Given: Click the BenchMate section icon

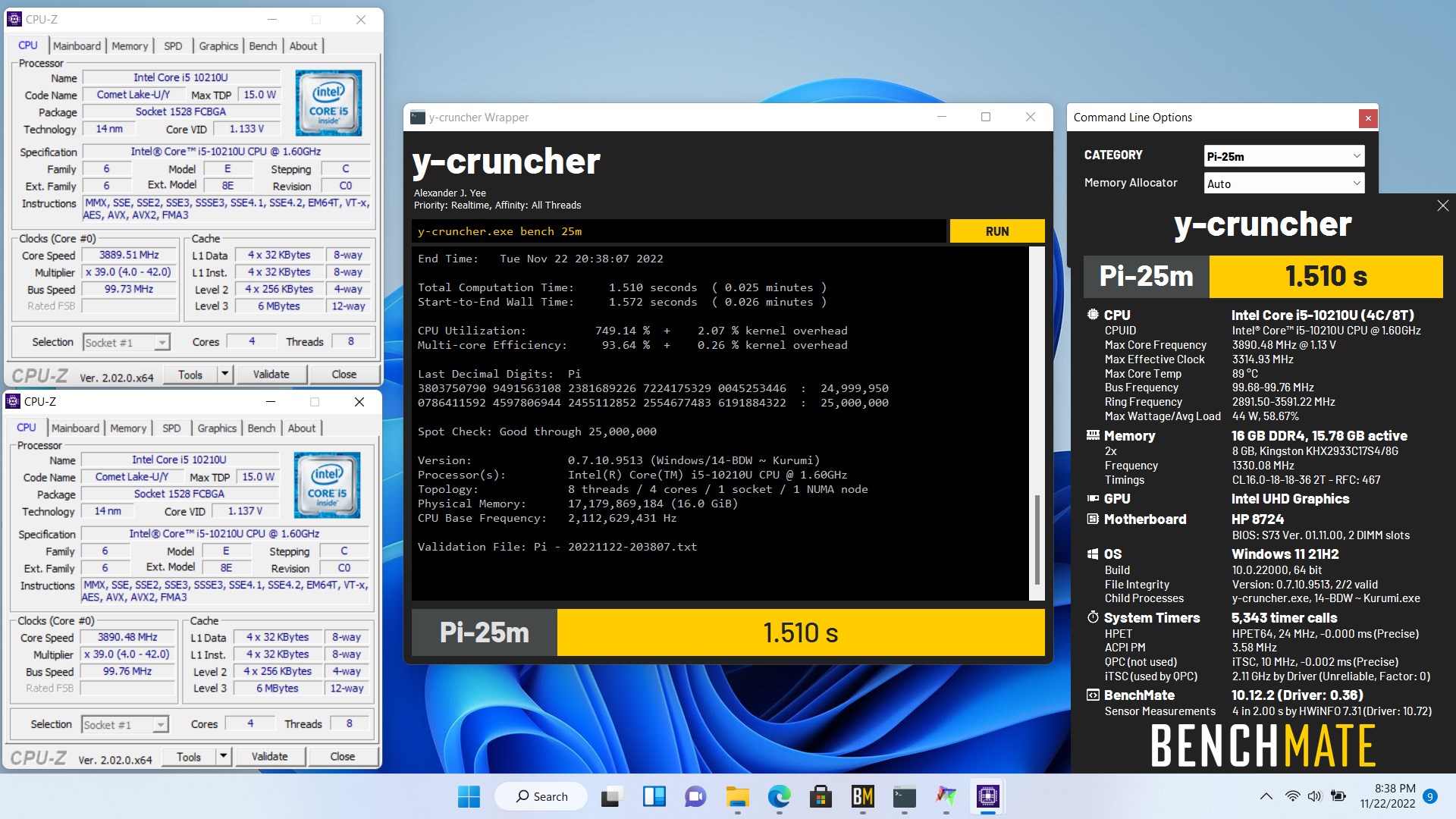Looking at the screenshot, I should (x=1093, y=695).
